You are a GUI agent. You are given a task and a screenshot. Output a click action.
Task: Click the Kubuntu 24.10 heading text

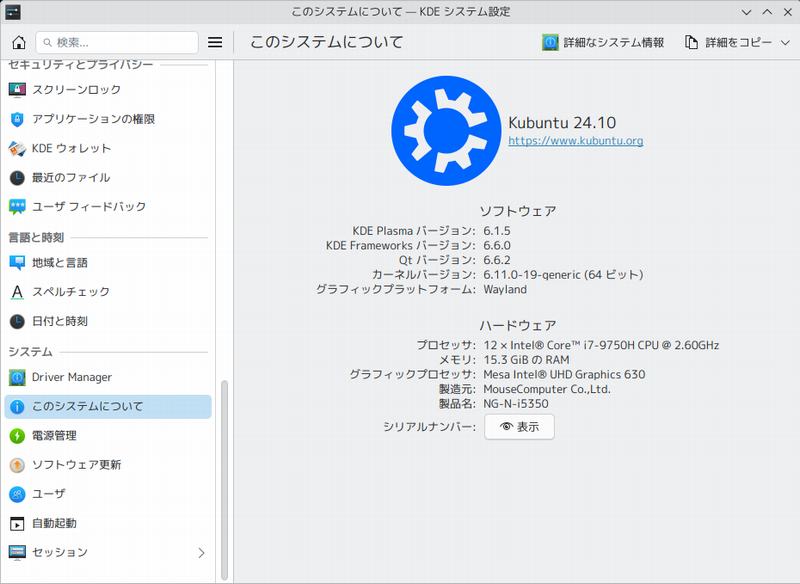[x=562, y=123]
